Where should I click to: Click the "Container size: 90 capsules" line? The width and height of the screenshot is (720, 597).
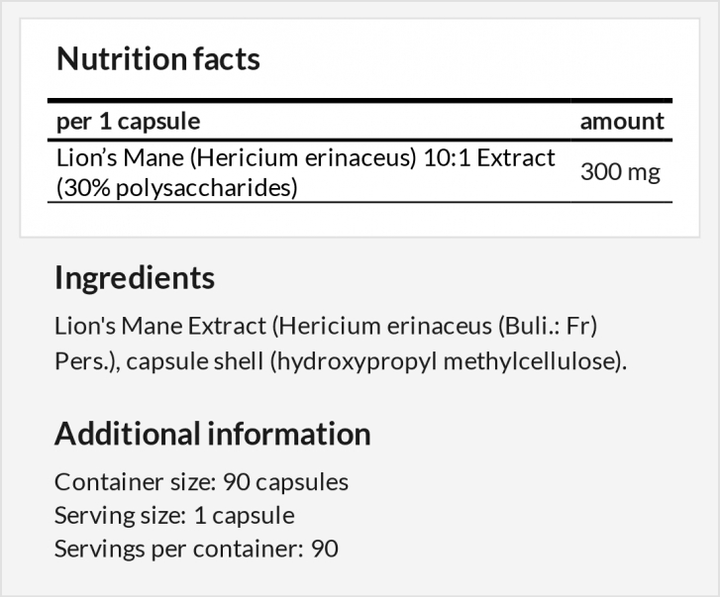(201, 482)
